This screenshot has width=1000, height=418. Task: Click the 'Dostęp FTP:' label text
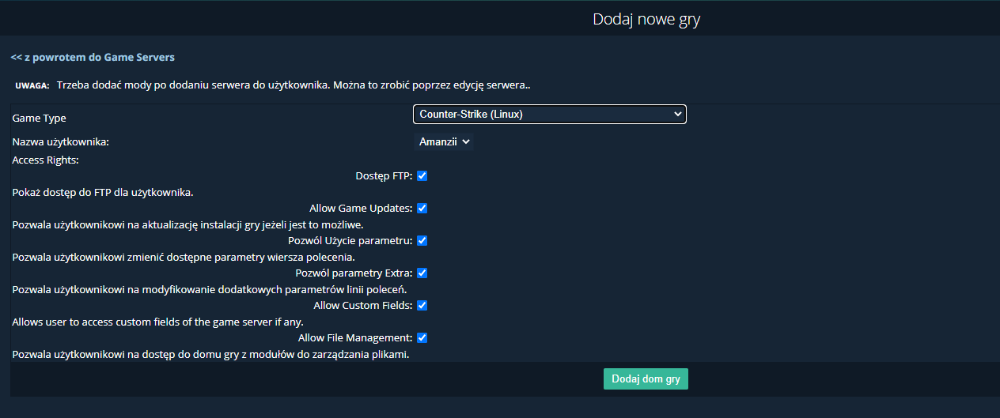(385, 175)
